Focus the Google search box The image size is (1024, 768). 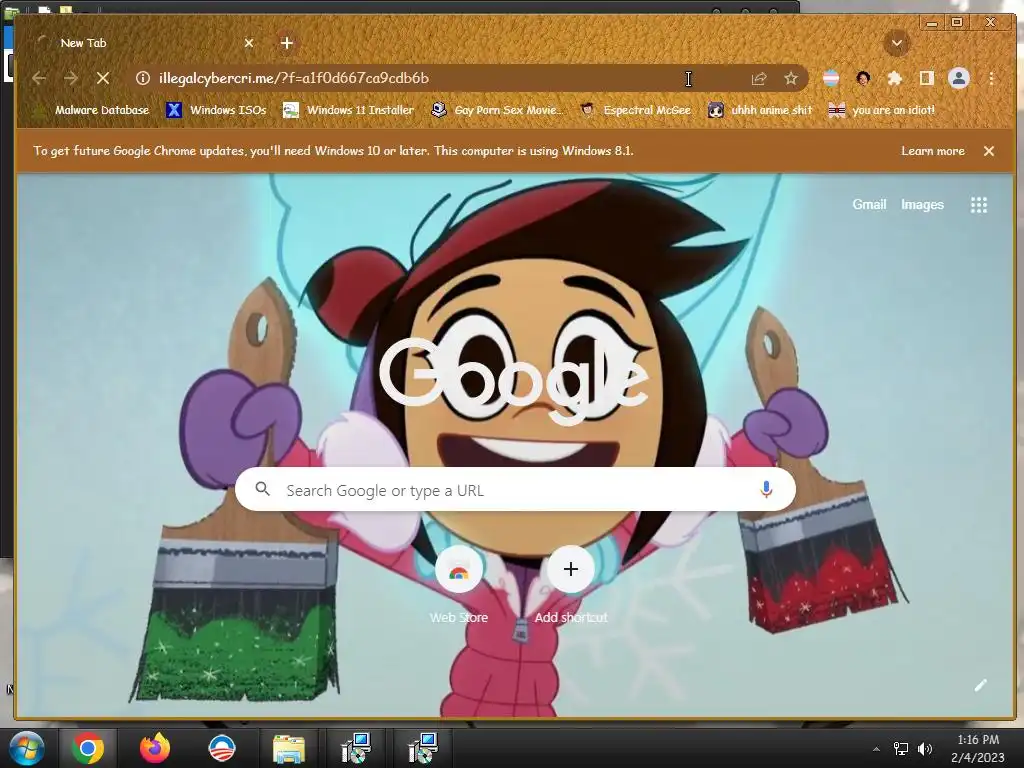[x=515, y=490]
